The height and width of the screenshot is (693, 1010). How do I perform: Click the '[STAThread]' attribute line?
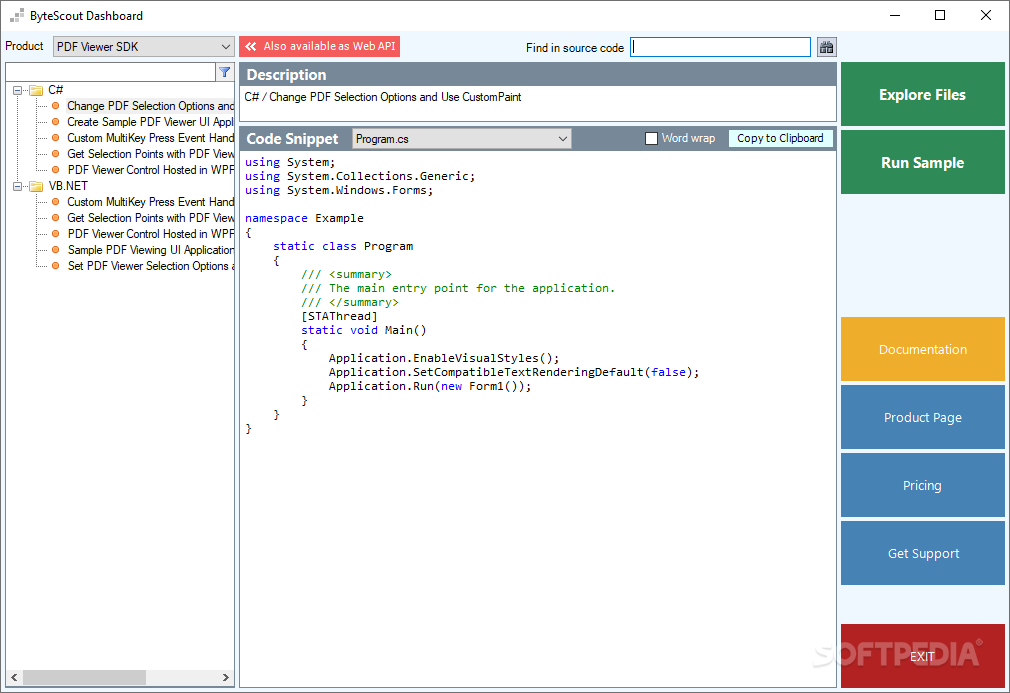point(339,316)
